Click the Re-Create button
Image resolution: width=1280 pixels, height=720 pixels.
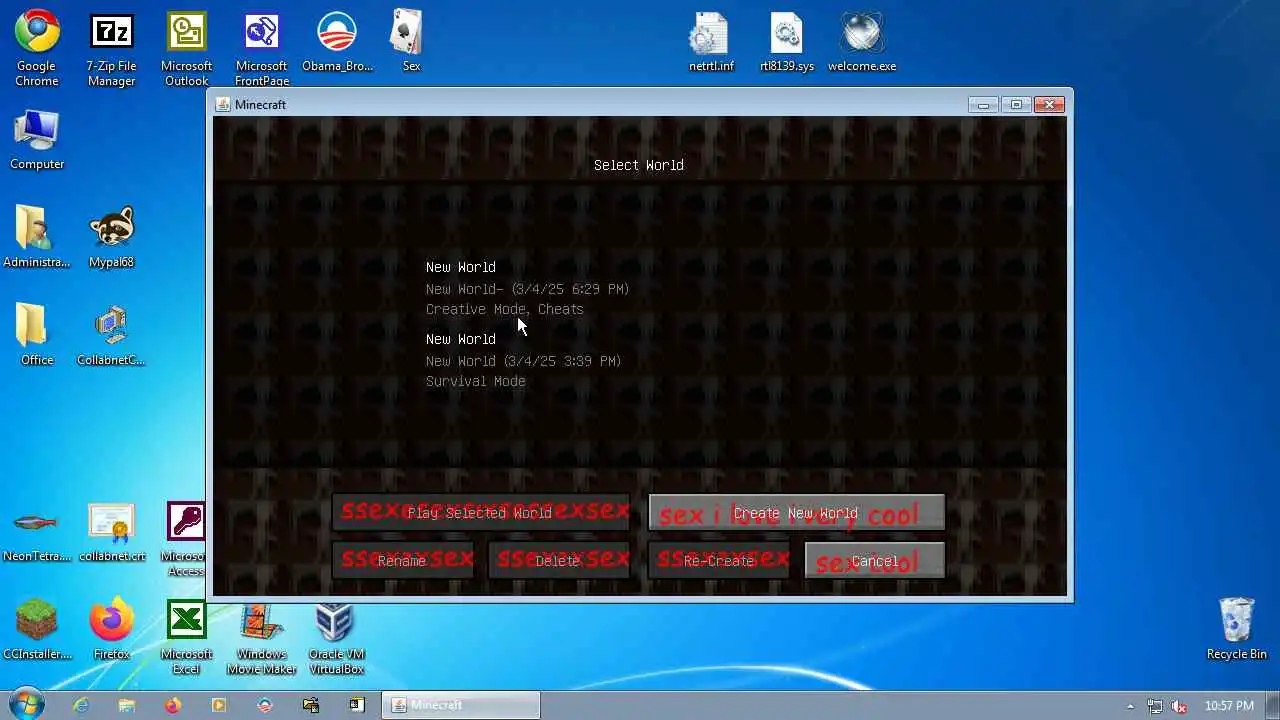[719, 561]
